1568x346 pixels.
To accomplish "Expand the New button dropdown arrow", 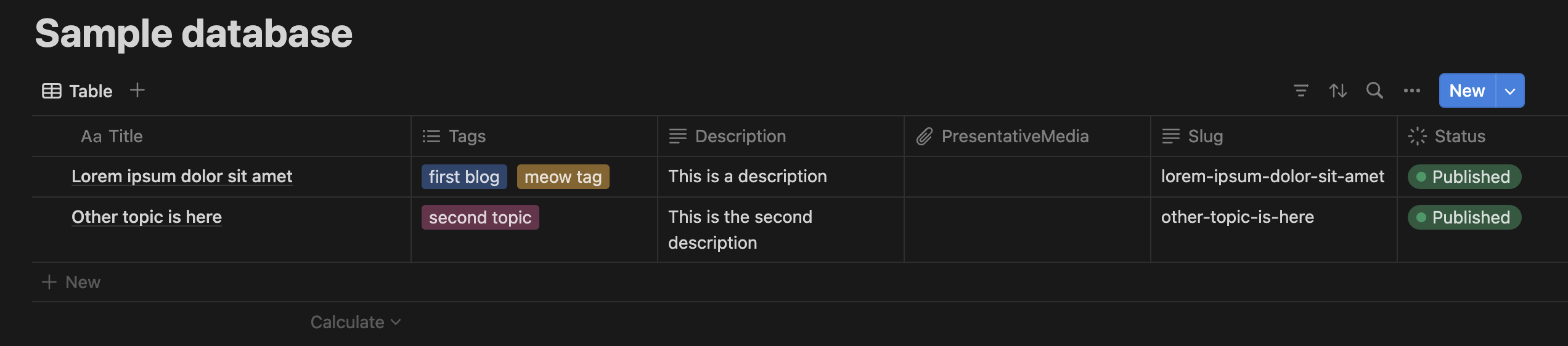I will (1510, 91).
